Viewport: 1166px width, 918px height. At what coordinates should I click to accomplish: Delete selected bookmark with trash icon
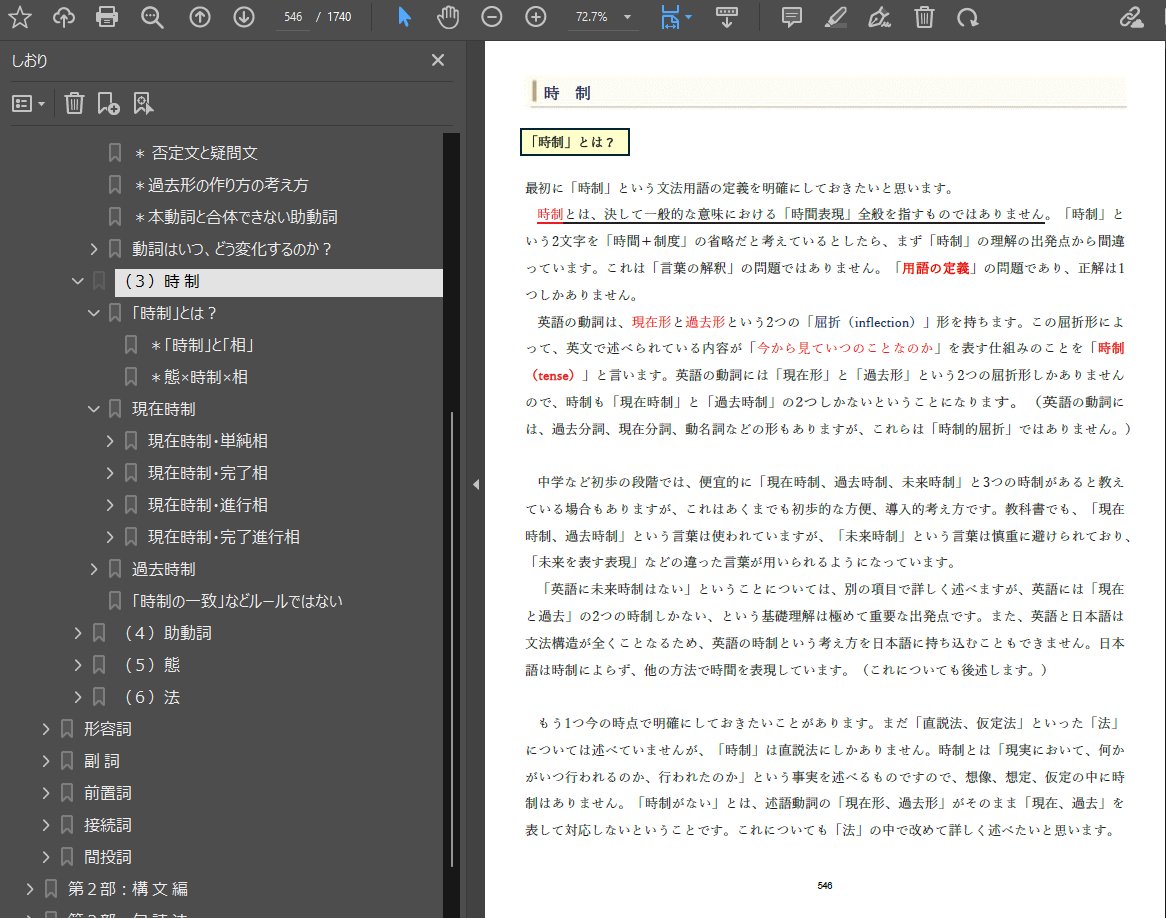pyautogui.click(x=74, y=103)
